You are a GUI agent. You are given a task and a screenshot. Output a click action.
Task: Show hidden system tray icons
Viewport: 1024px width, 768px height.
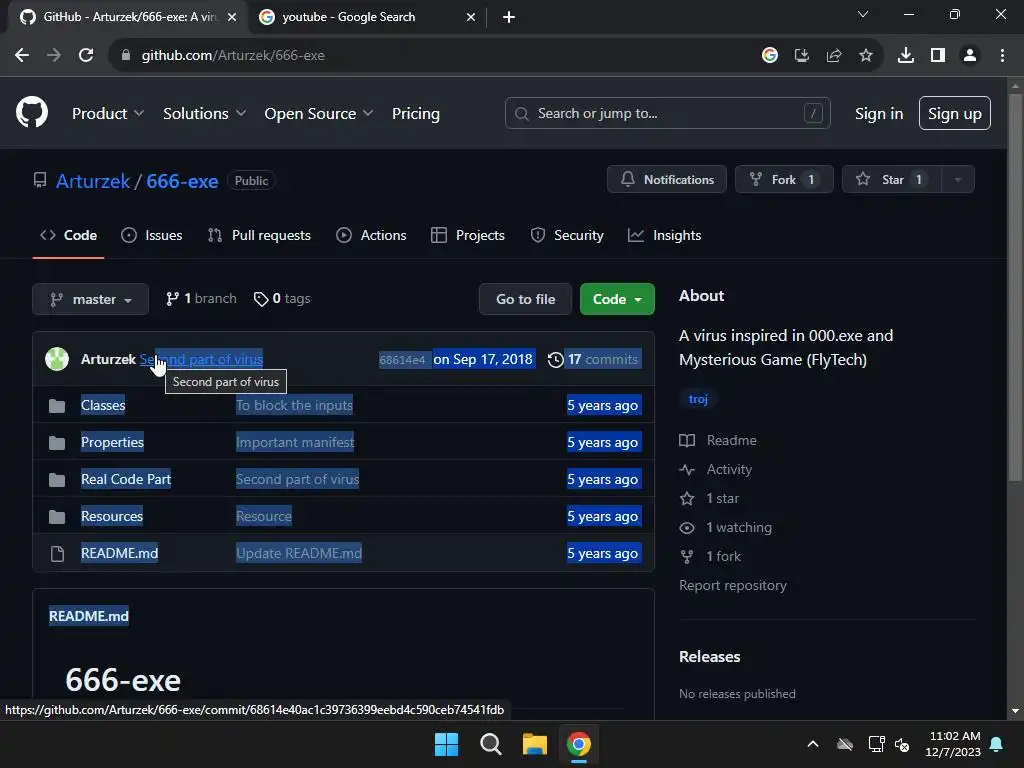click(x=813, y=744)
